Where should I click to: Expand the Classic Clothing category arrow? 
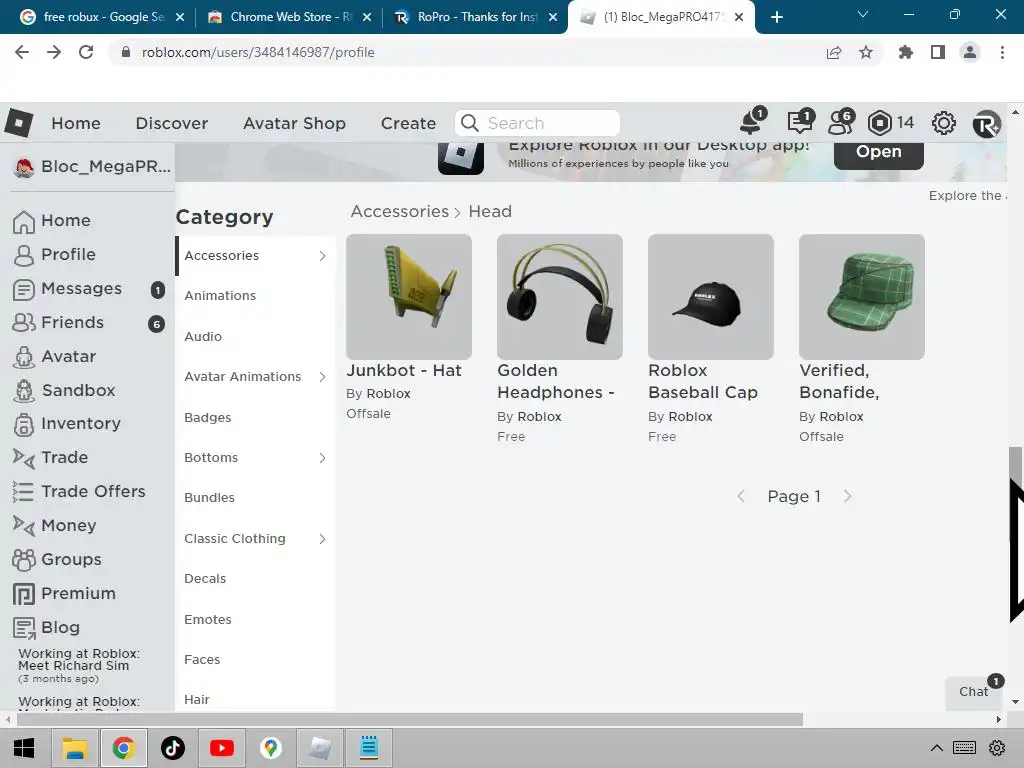[323, 539]
